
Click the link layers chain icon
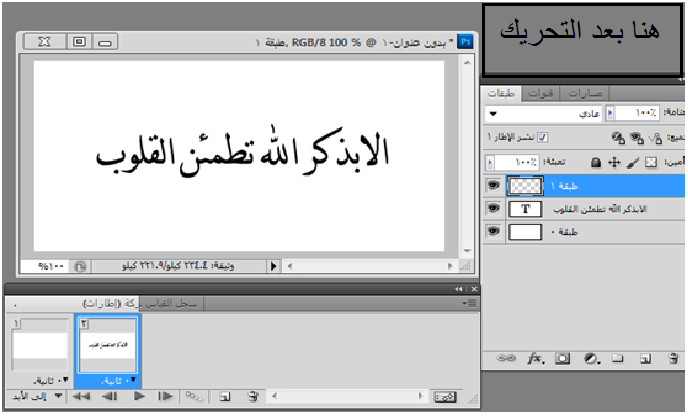coord(508,357)
